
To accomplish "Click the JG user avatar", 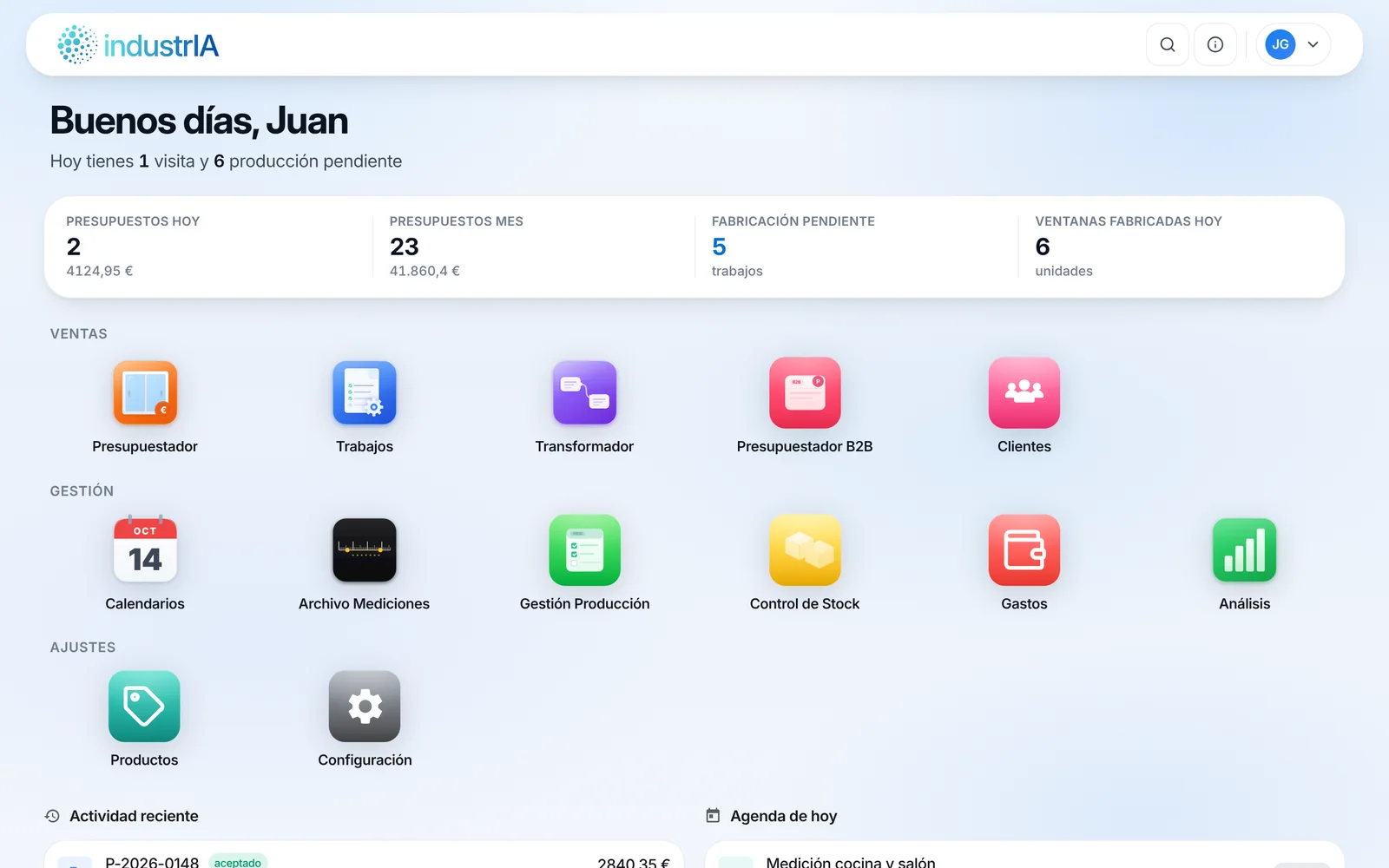I will pyautogui.click(x=1280, y=44).
